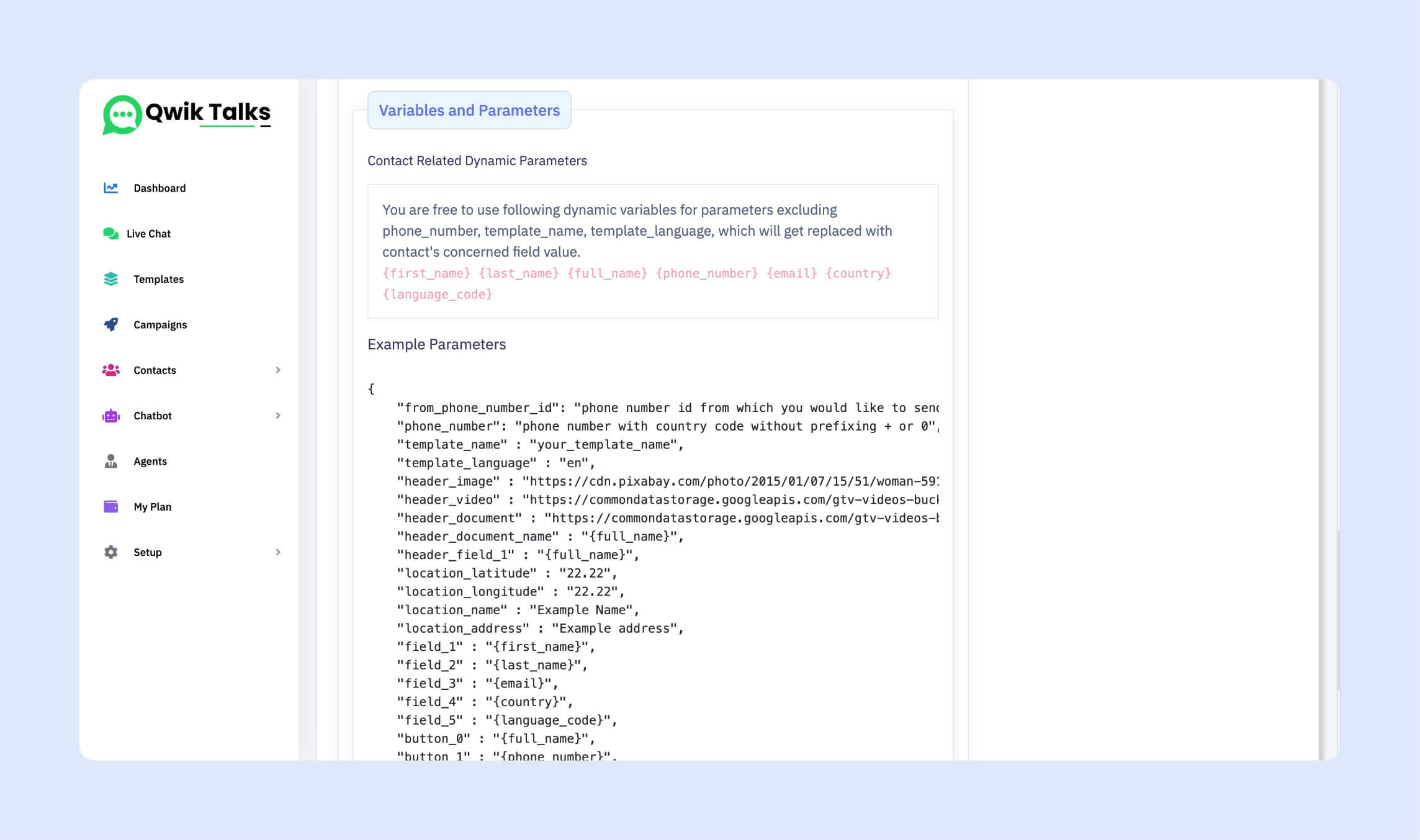The width and height of the screenshot is (1420, 840).
Task: Click the Live Chat bubbles icon
Action: pyautogui.click(x=110, y=234)
